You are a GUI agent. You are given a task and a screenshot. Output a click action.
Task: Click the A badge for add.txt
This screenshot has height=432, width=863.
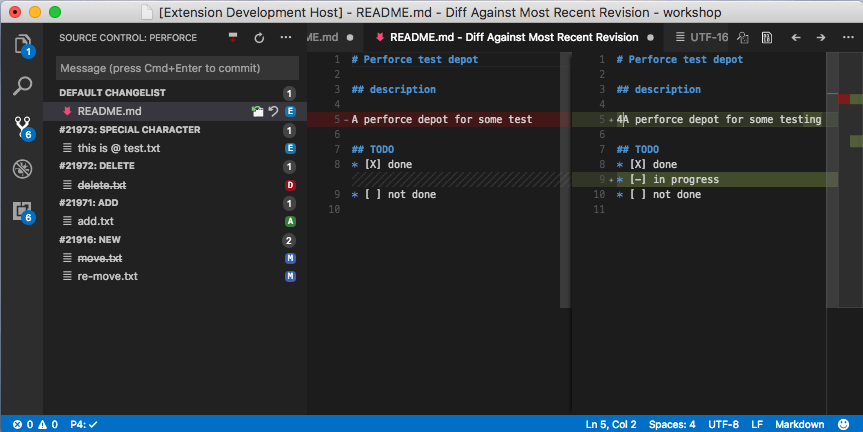click(x=290, y=221)
